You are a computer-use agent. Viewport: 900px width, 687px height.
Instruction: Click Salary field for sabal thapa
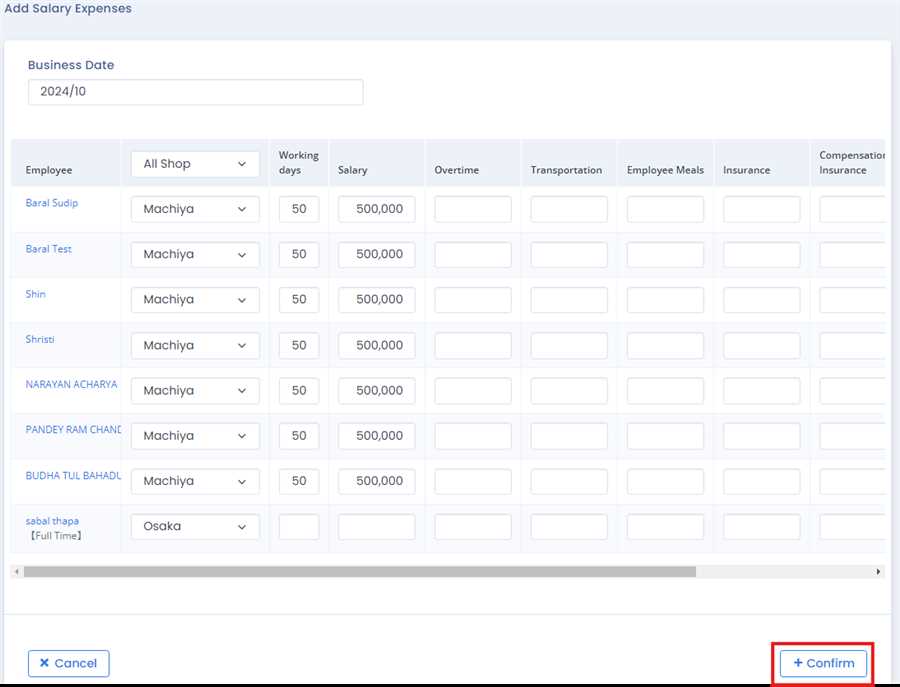click(x=376, y=527)
